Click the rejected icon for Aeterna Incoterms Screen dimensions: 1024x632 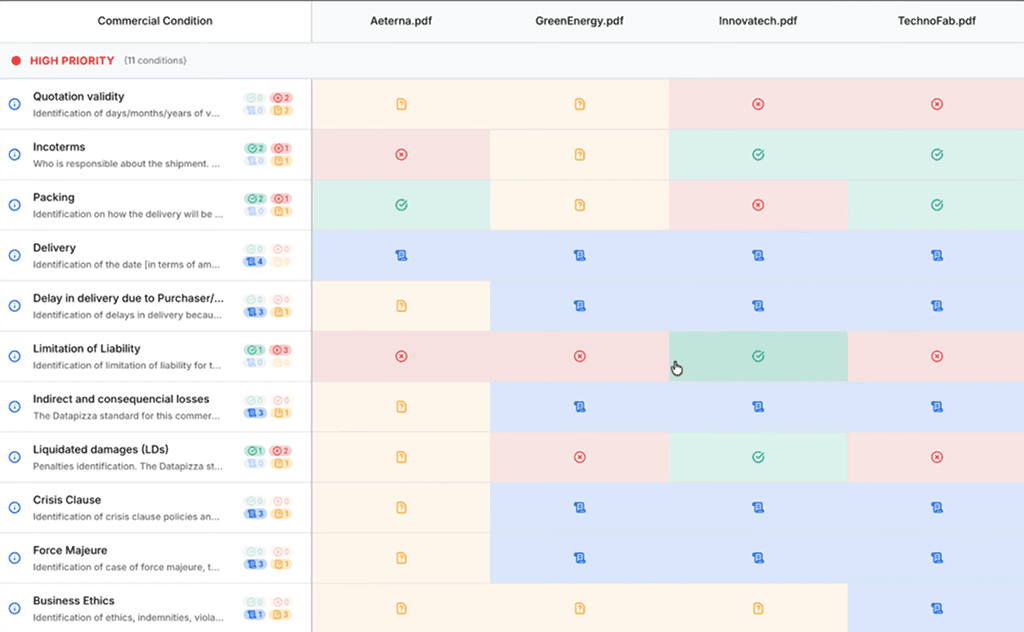(401, 155)
